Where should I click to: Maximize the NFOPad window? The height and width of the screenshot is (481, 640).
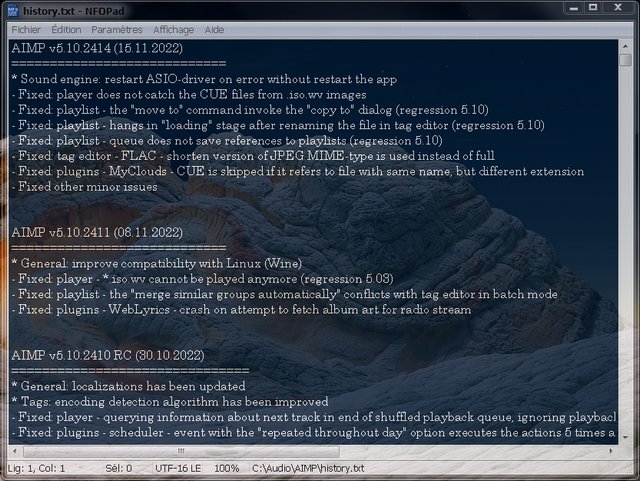(x=593, y=8)
